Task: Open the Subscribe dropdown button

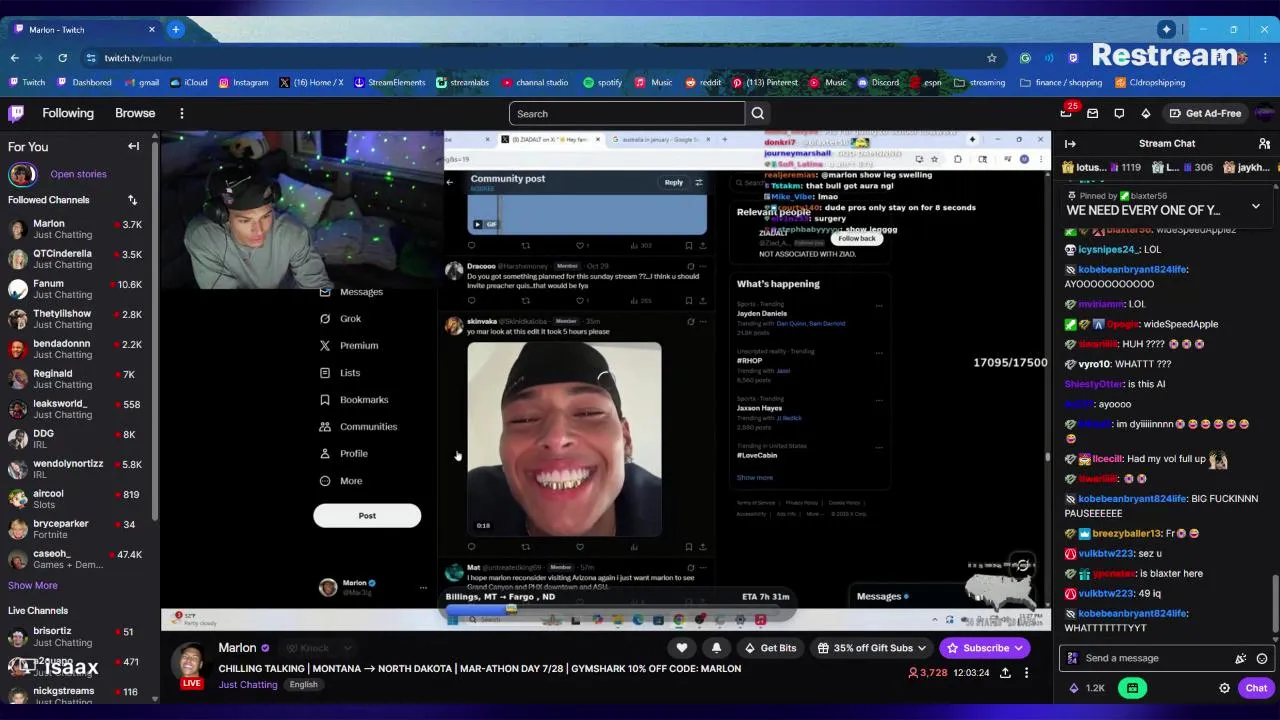Action: pyautogui.click(x=985, y=648)
